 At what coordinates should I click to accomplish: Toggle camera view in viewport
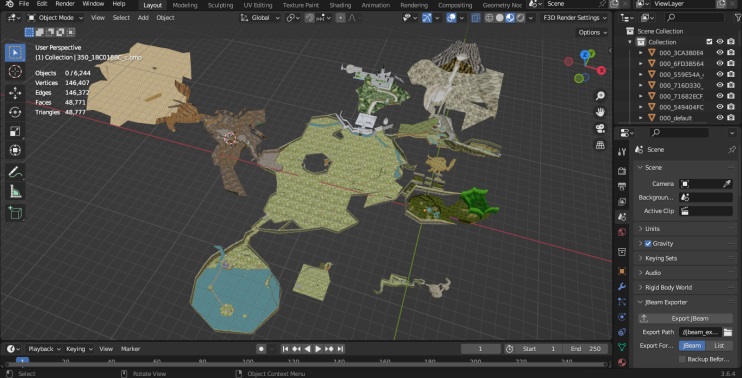coord(600,128)
